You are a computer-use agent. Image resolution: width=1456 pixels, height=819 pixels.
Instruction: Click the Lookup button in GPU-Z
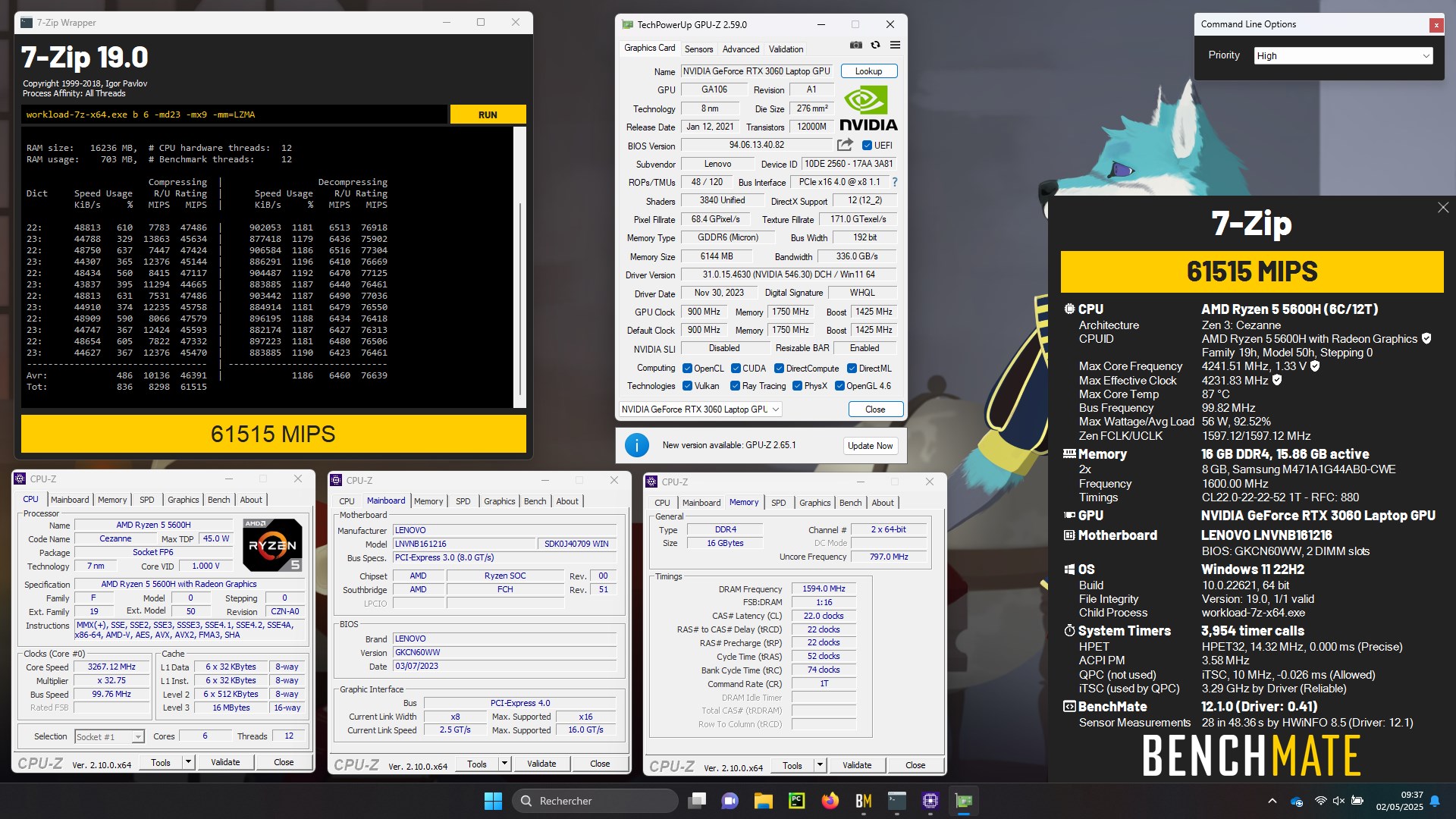pos(868,71)
